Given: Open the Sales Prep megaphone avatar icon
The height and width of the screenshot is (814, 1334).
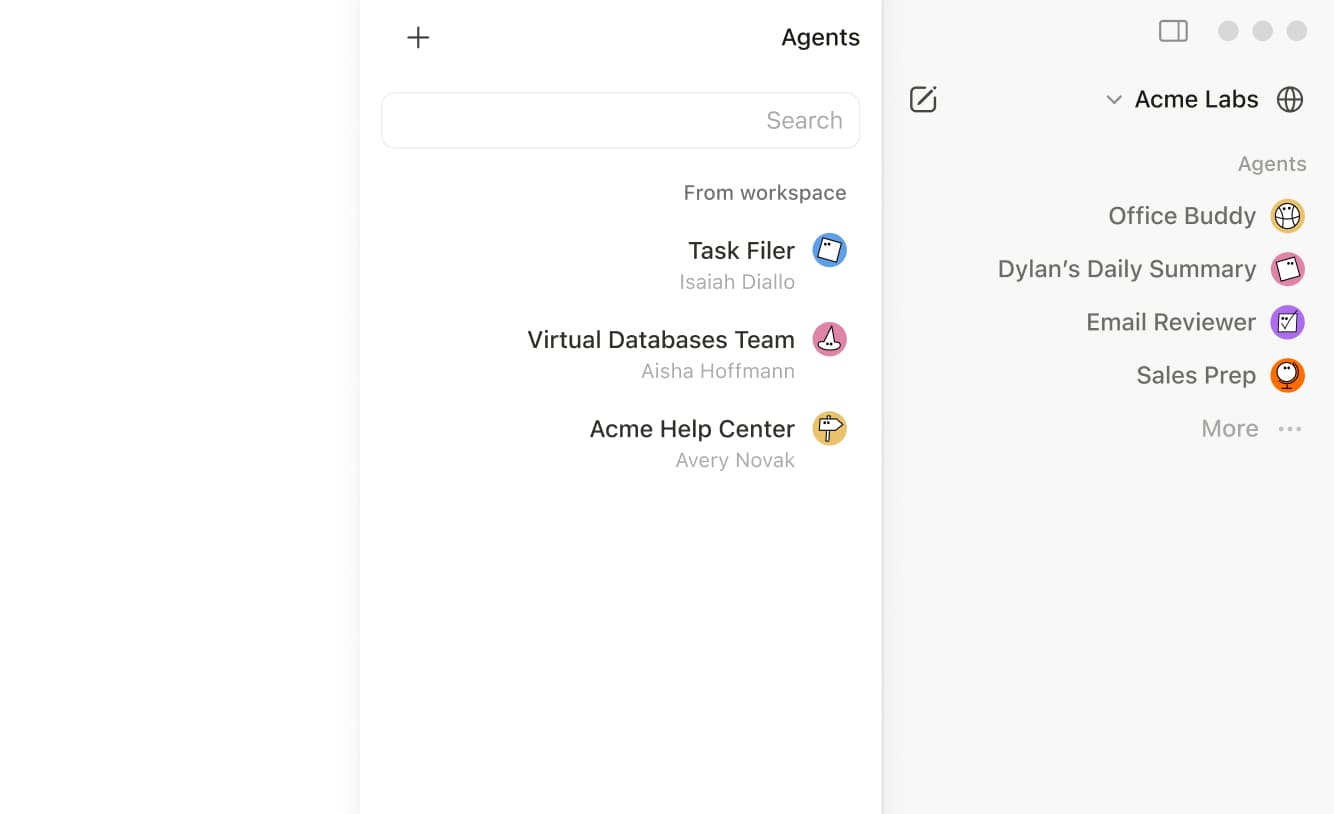Looking at the screenshot, I should click(1288, 375).
